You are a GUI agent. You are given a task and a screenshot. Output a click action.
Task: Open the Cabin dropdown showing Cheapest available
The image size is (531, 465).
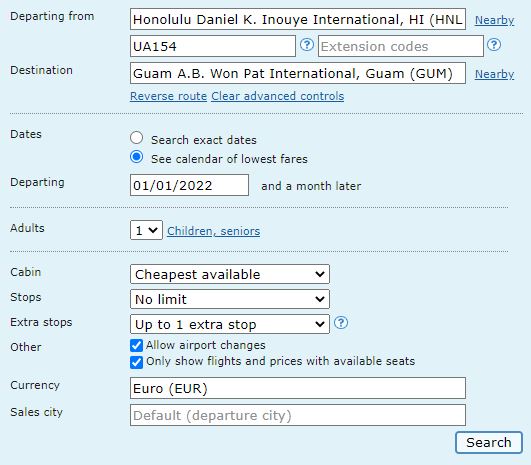point(230,274)
